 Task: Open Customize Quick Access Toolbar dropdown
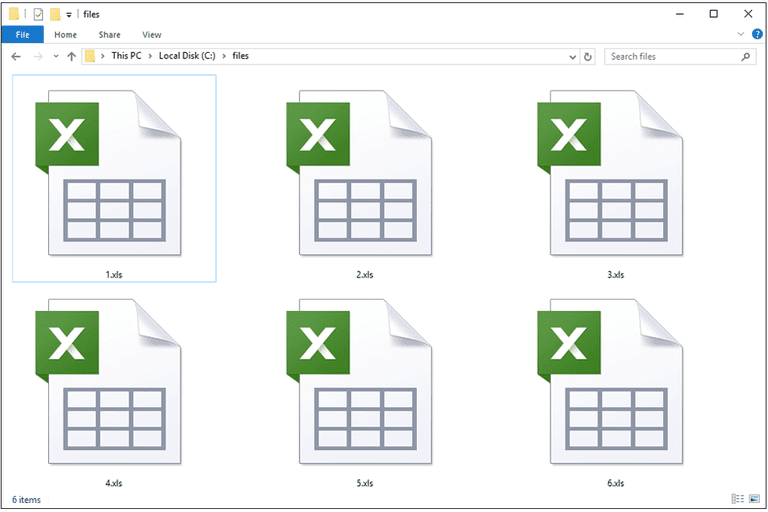[69, 15]
